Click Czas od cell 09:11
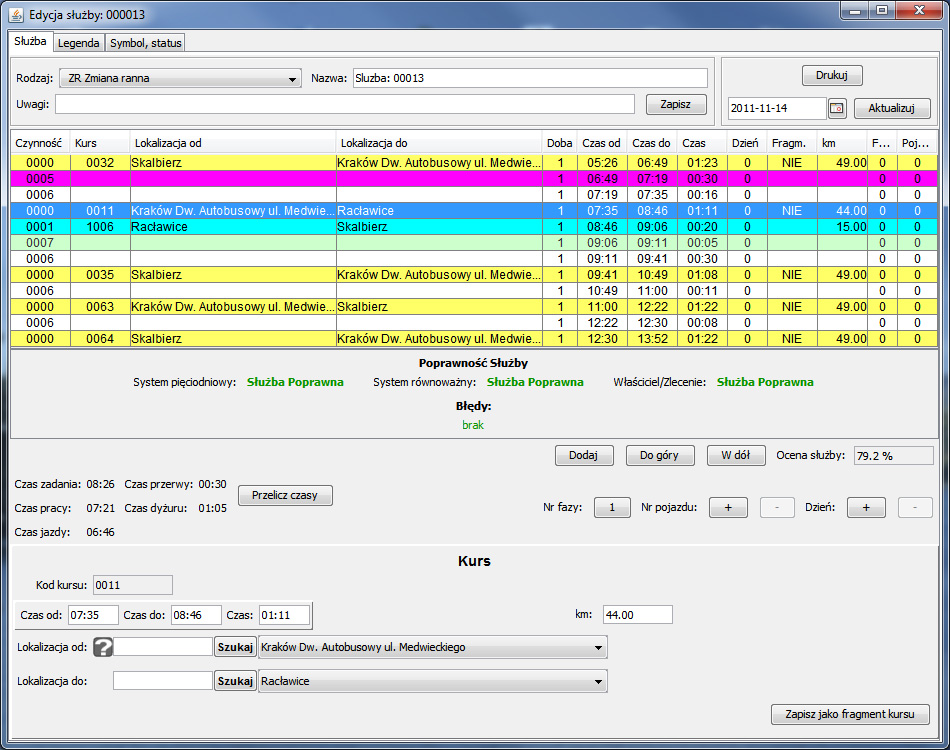The width and height of the screenshot is (950, 750). 602,259
